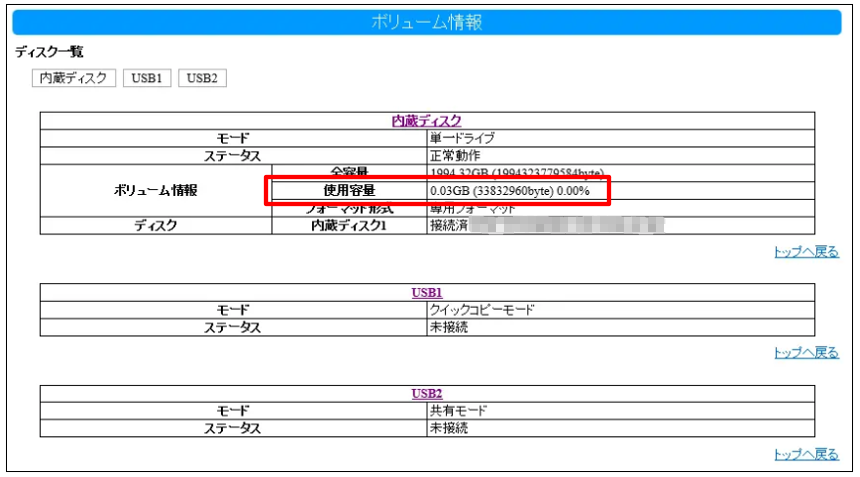Viewport: 860px width, 477px height.
Task: Open the USB2 table heading link
Action: 427,394
